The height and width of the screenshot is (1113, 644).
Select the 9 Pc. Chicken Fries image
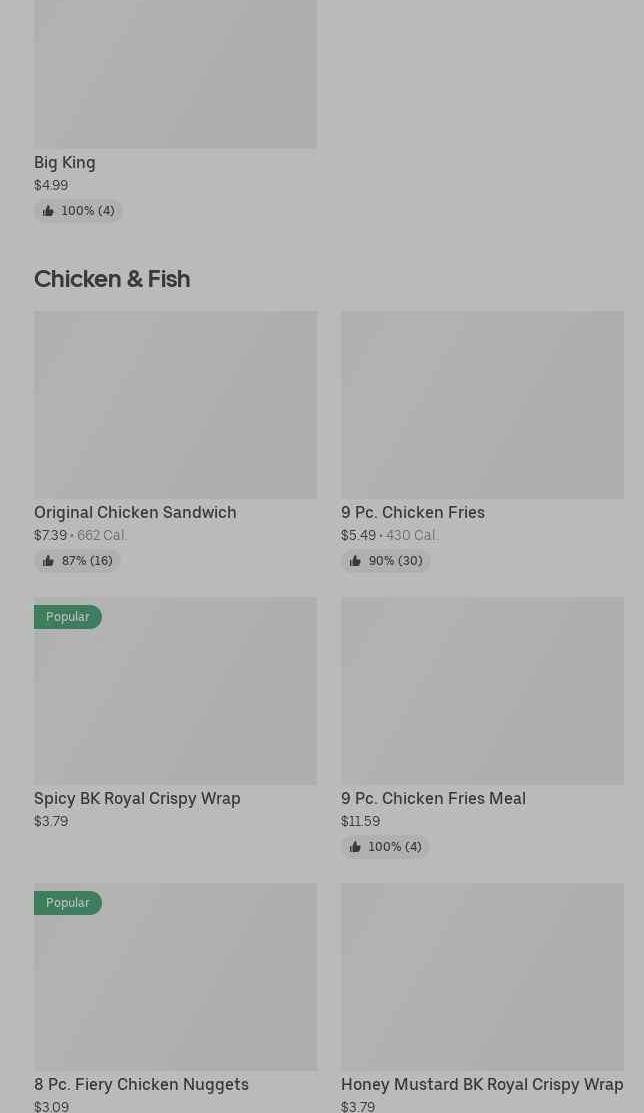pyautogui.click(x=482, y=404)
